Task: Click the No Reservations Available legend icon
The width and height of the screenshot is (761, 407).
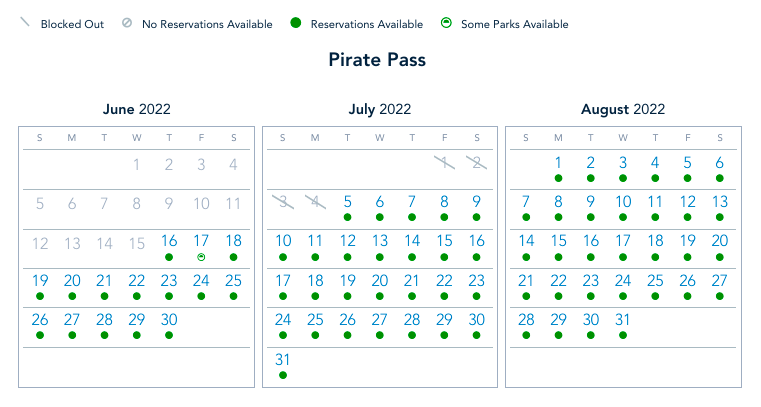Action: 126,23
